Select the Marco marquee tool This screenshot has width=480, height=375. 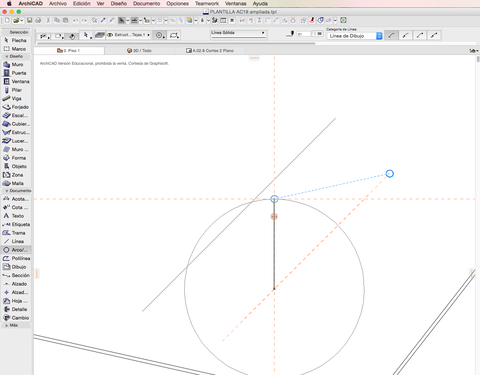point(16,49)
